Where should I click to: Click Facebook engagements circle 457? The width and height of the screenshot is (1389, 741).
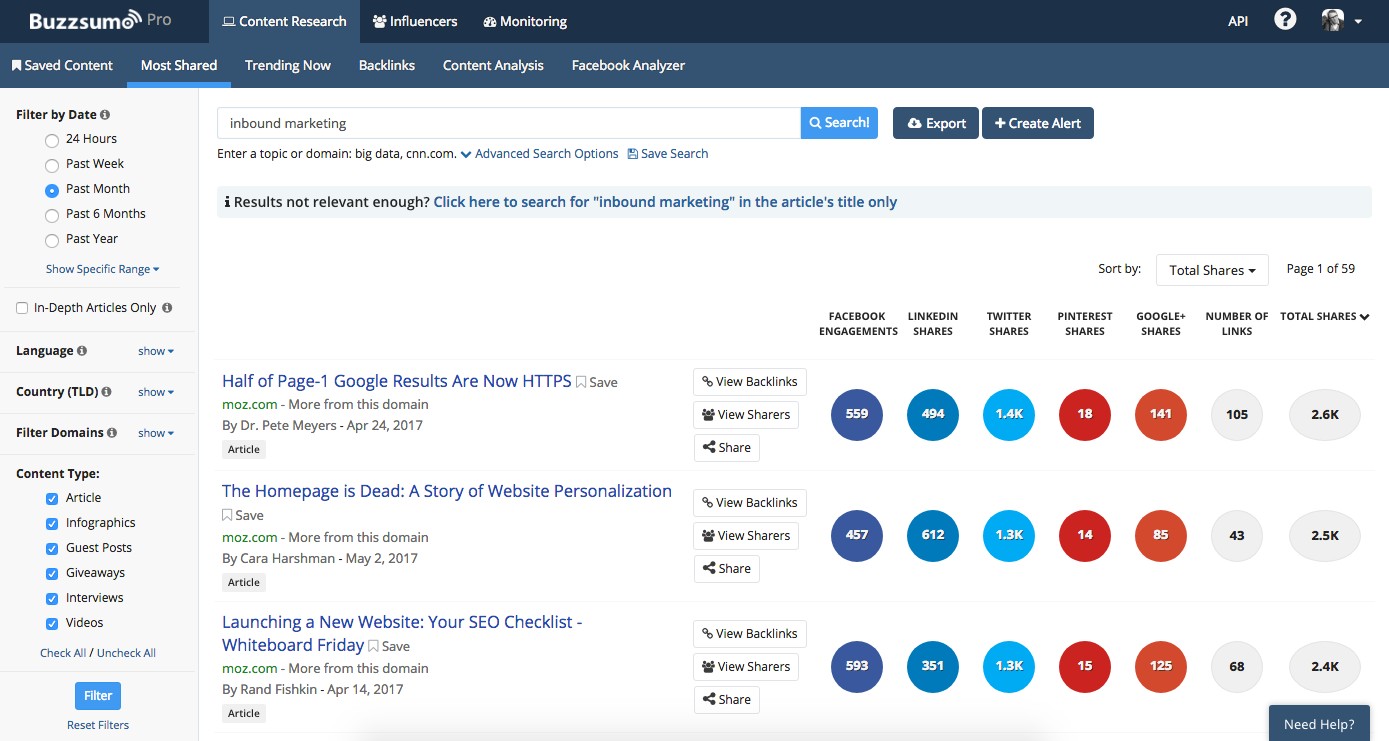(x=857, y=535)
